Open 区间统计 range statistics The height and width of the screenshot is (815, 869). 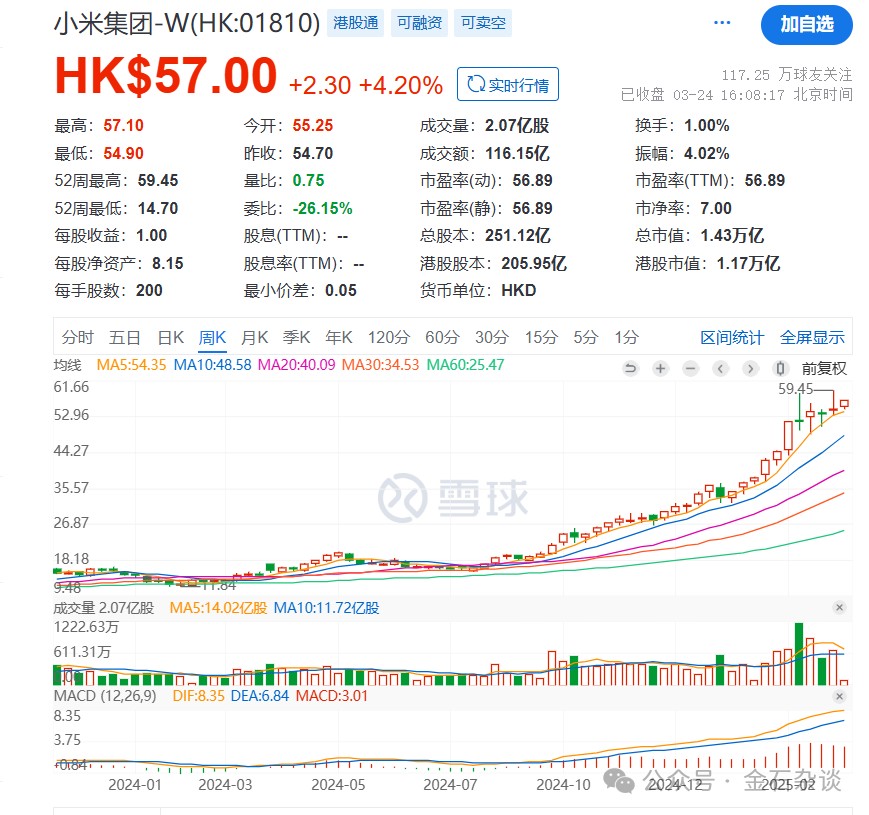coord(732,337)
